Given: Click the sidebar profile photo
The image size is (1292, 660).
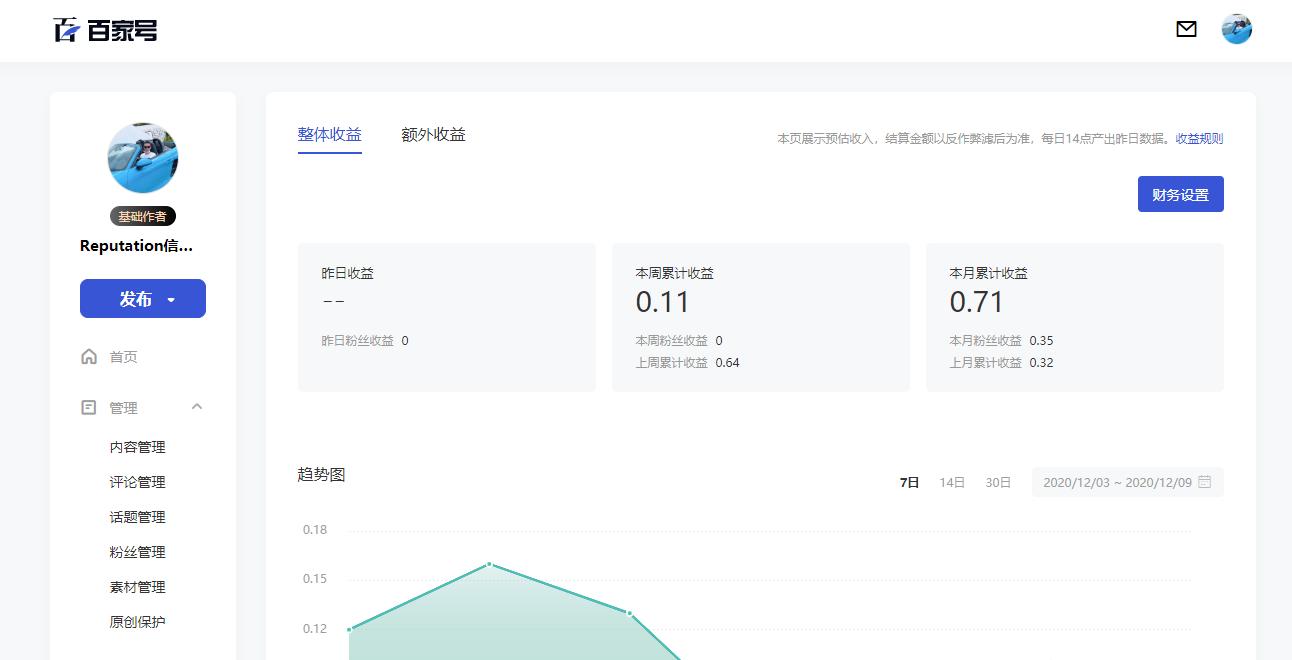Looking at the screenshot, I should coord(143,157).
